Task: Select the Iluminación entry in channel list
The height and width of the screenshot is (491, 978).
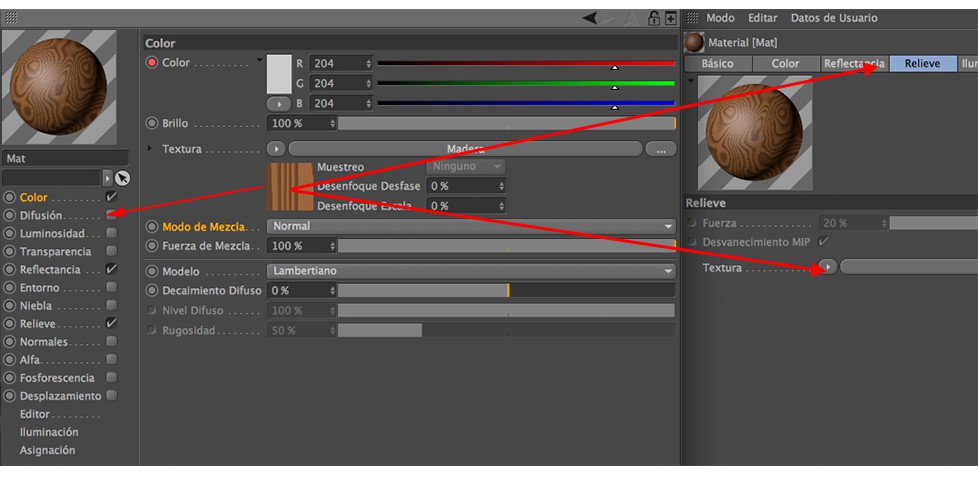Action: pos(49,432)
